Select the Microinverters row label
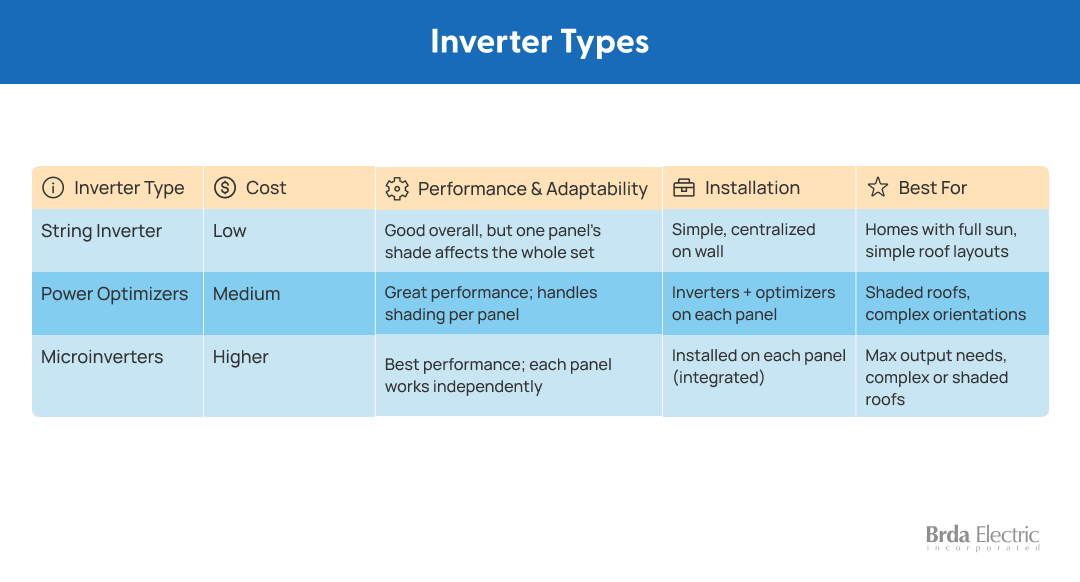 pos(102,357)
